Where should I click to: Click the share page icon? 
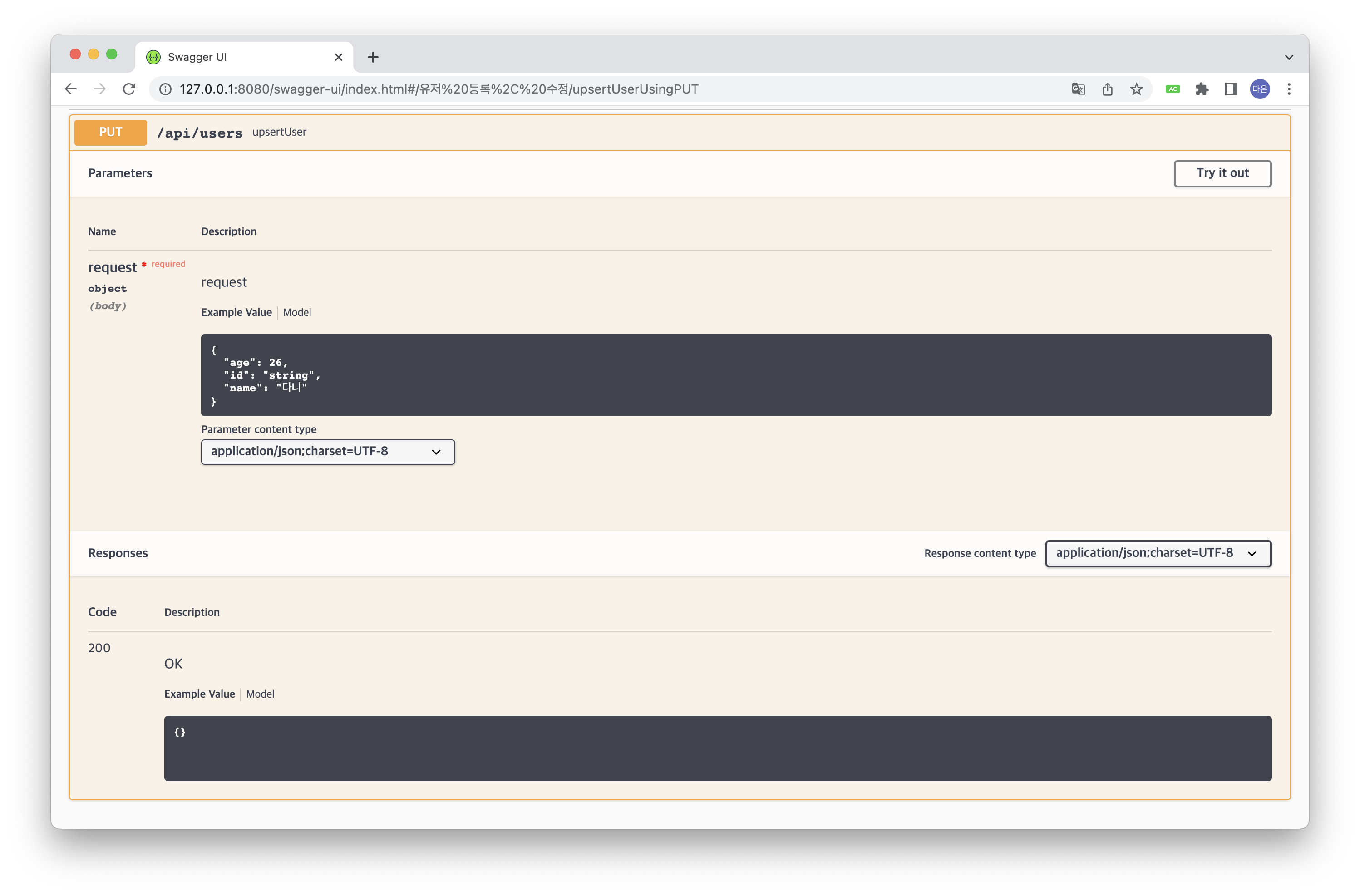coord(1108,89)
